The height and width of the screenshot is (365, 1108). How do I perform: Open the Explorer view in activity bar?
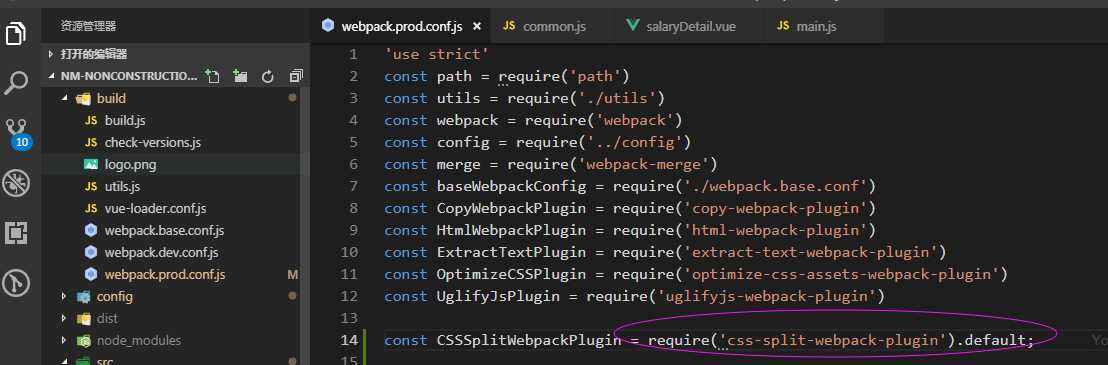point(16,34)
